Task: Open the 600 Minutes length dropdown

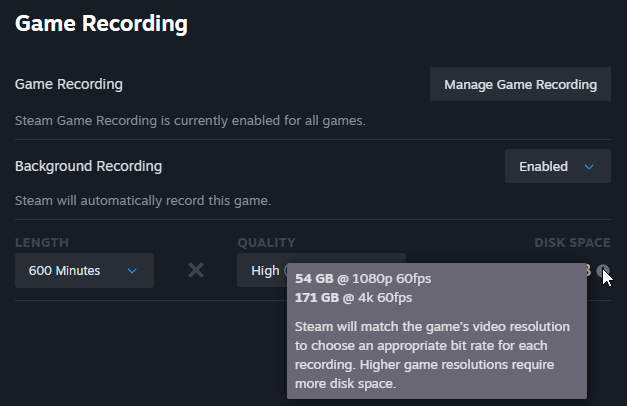Action: click(84, 270)
